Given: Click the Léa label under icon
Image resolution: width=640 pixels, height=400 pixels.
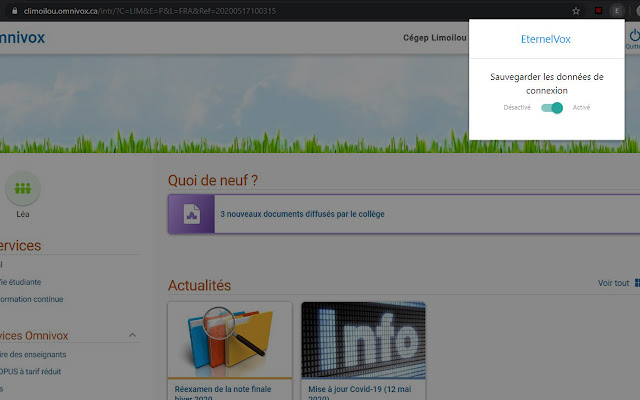Looking at the screenshot, I should tap(23, 214).
